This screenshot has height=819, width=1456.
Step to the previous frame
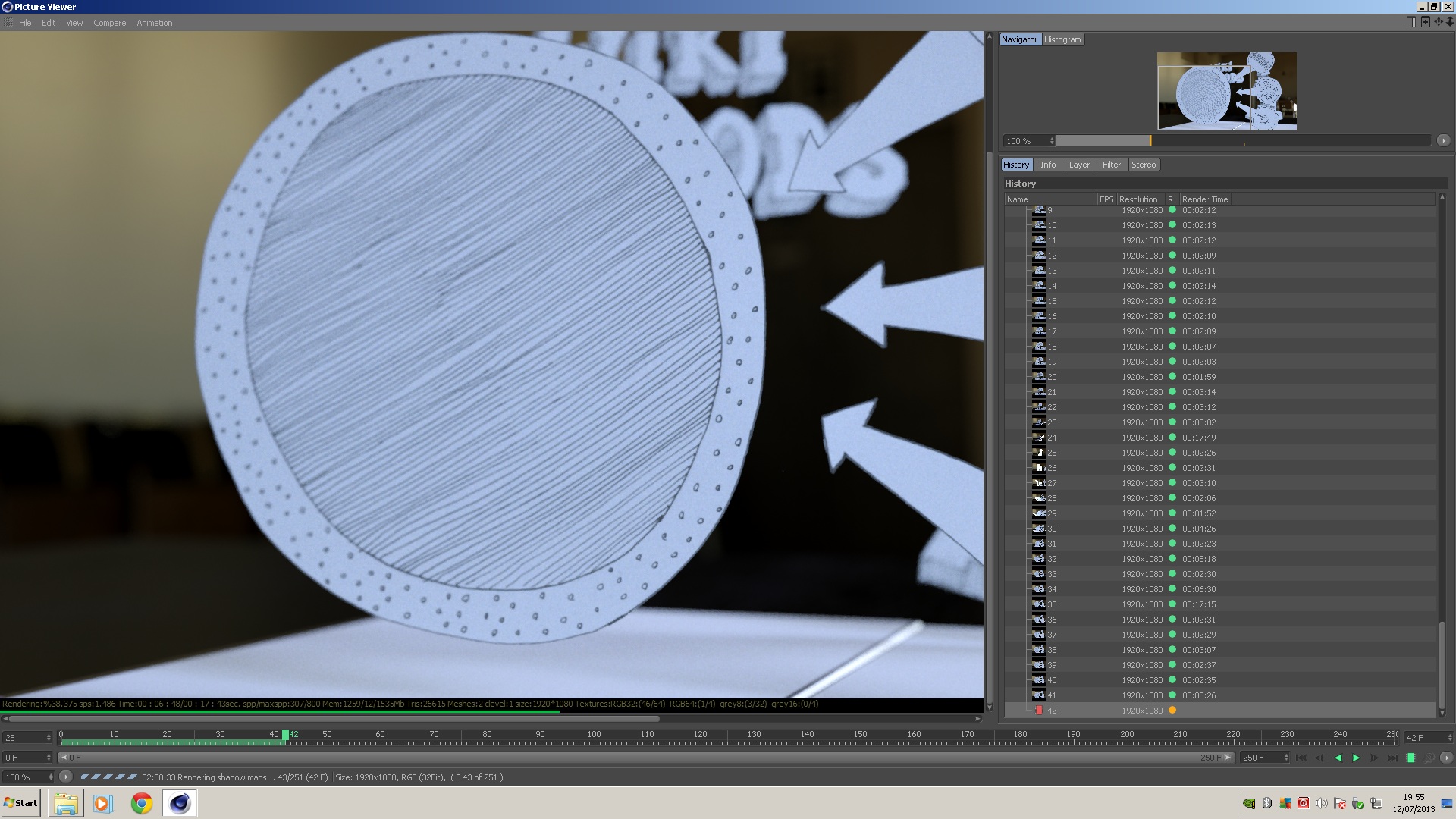pyautogui.click(x=1319, y=758)
